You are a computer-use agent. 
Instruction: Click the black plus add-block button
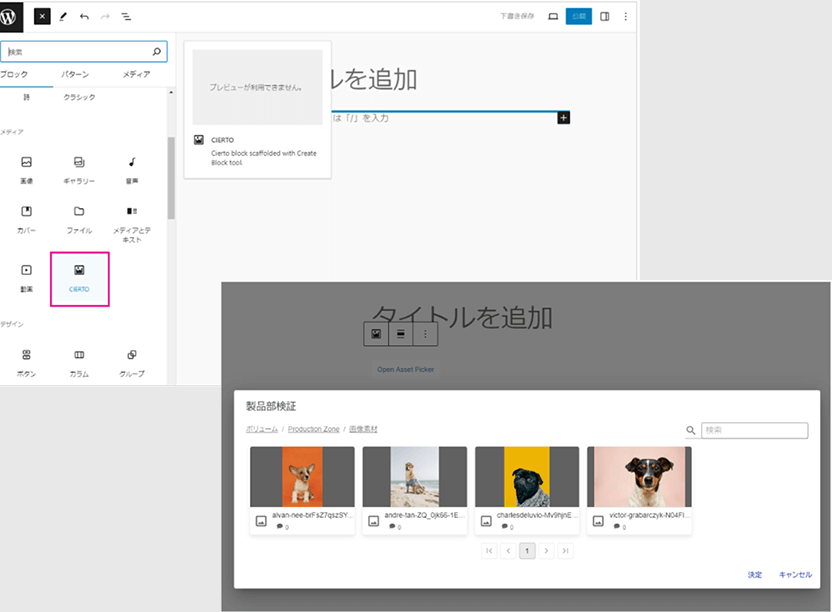click(x=564, y=117)
